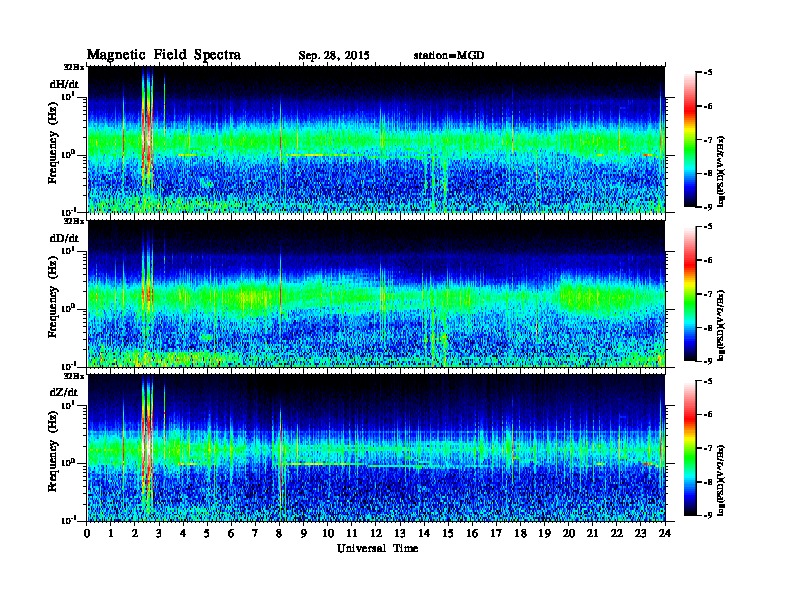Image resolution: width=792 pixels, height=612 pixels.
Task: Click the '-9' value on the dZ/dt color bar
Action: coord(708,515)
